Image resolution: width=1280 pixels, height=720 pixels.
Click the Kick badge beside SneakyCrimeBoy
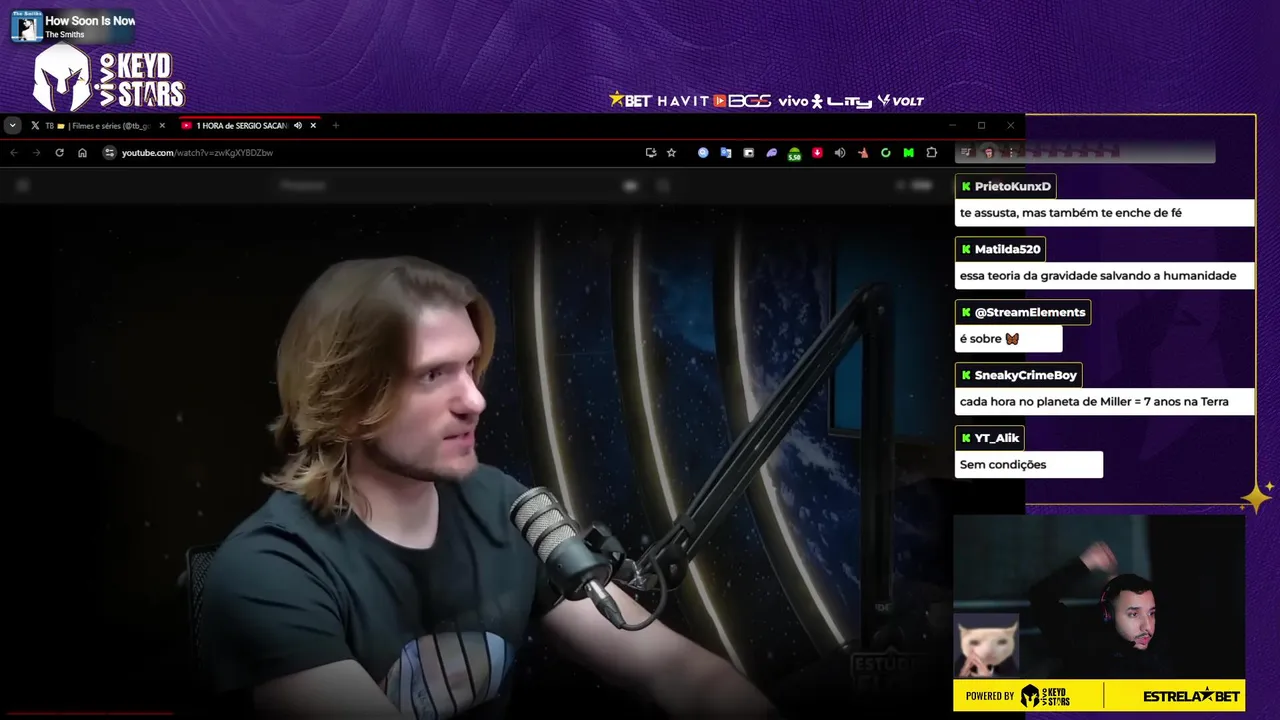tap(966, 375)
